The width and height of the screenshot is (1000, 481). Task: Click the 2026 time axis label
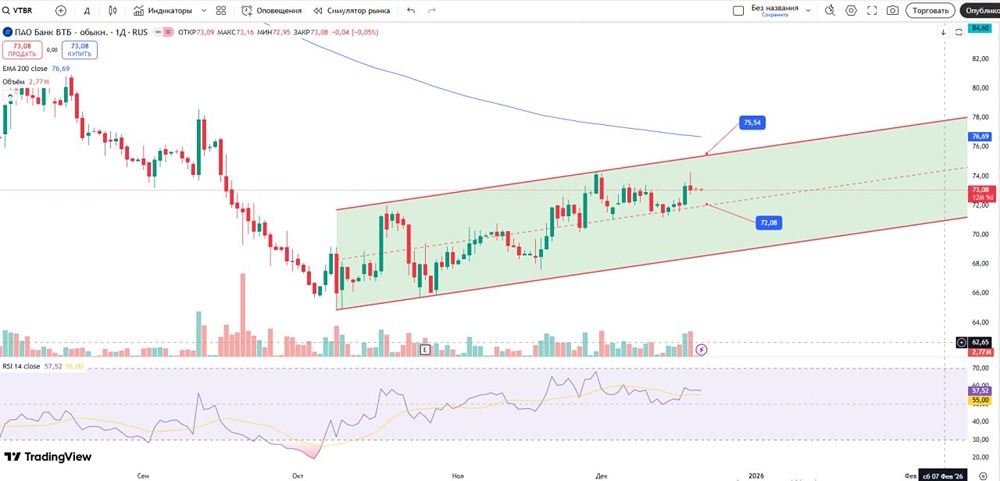756,475
